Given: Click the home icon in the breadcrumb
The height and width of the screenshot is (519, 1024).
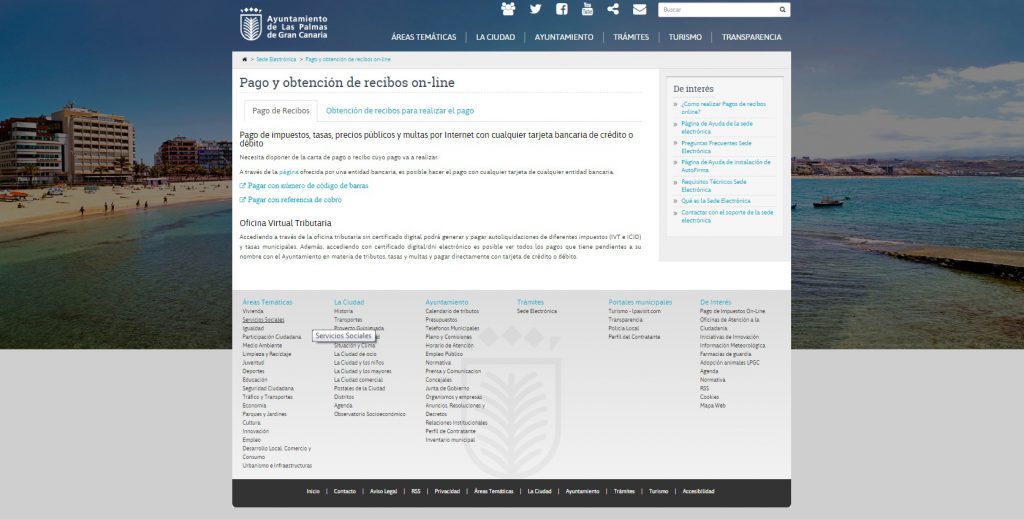Looking at the screenshot, I should pos(244,59).
